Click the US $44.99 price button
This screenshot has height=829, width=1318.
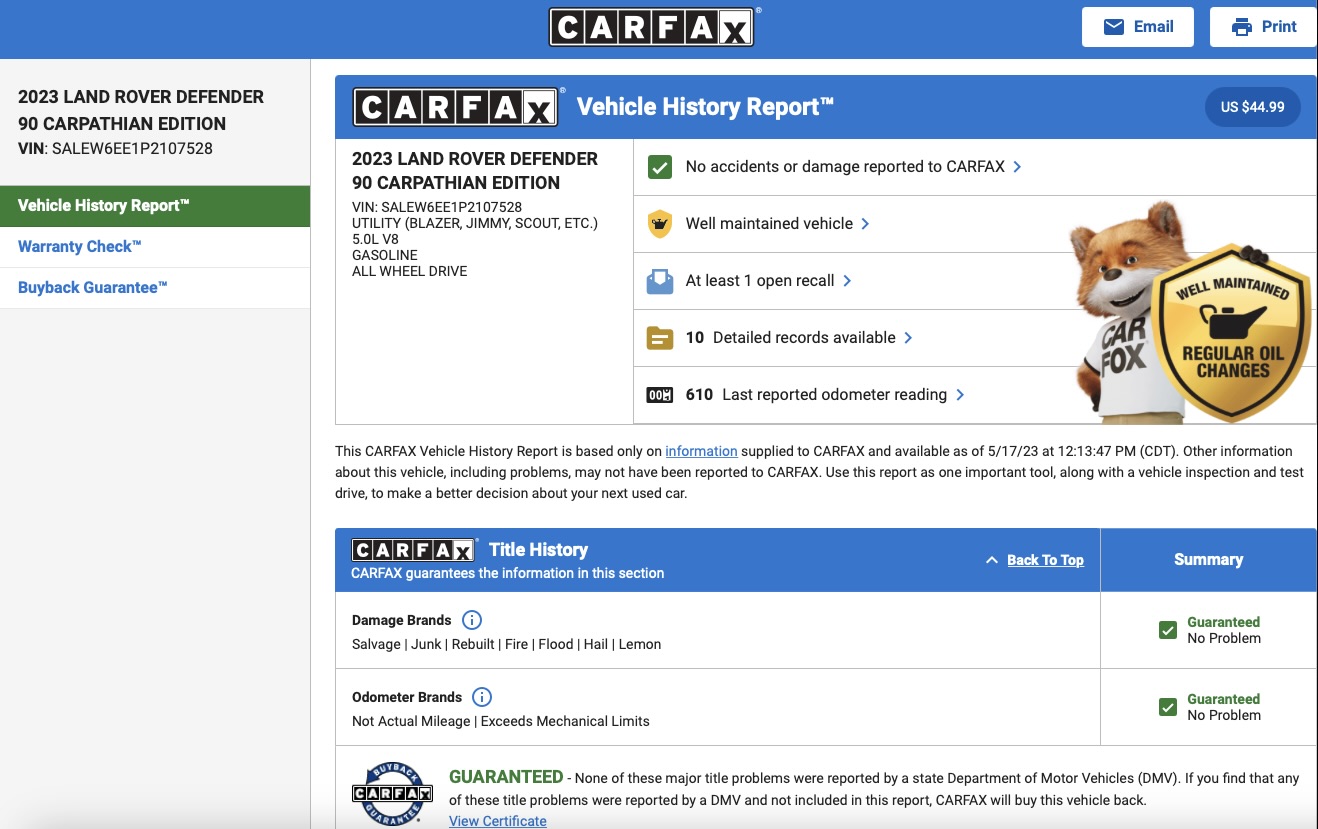(1252, 107)
